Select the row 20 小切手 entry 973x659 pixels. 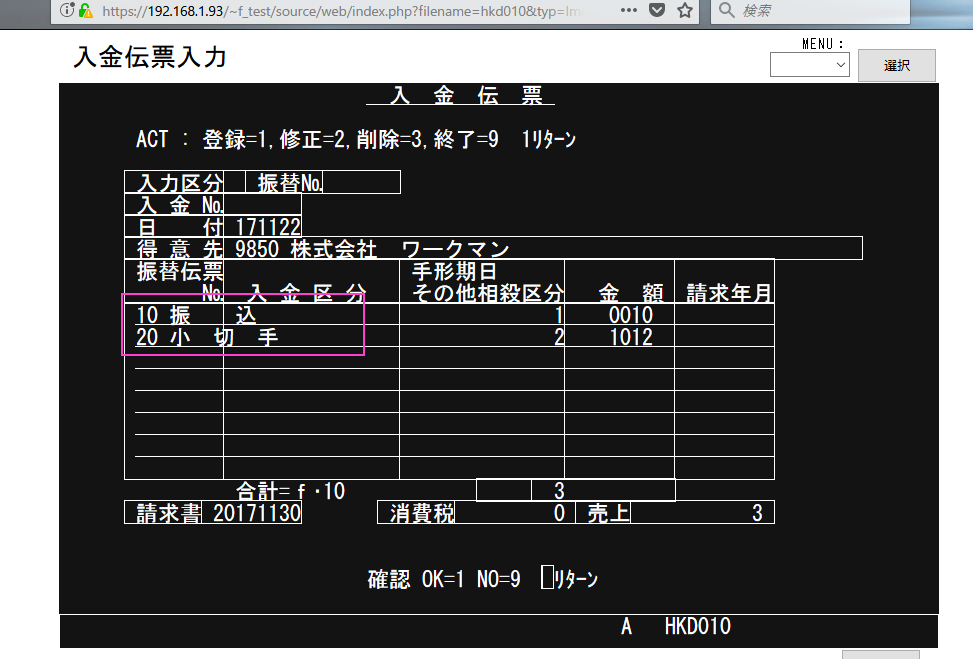[242, 337]
